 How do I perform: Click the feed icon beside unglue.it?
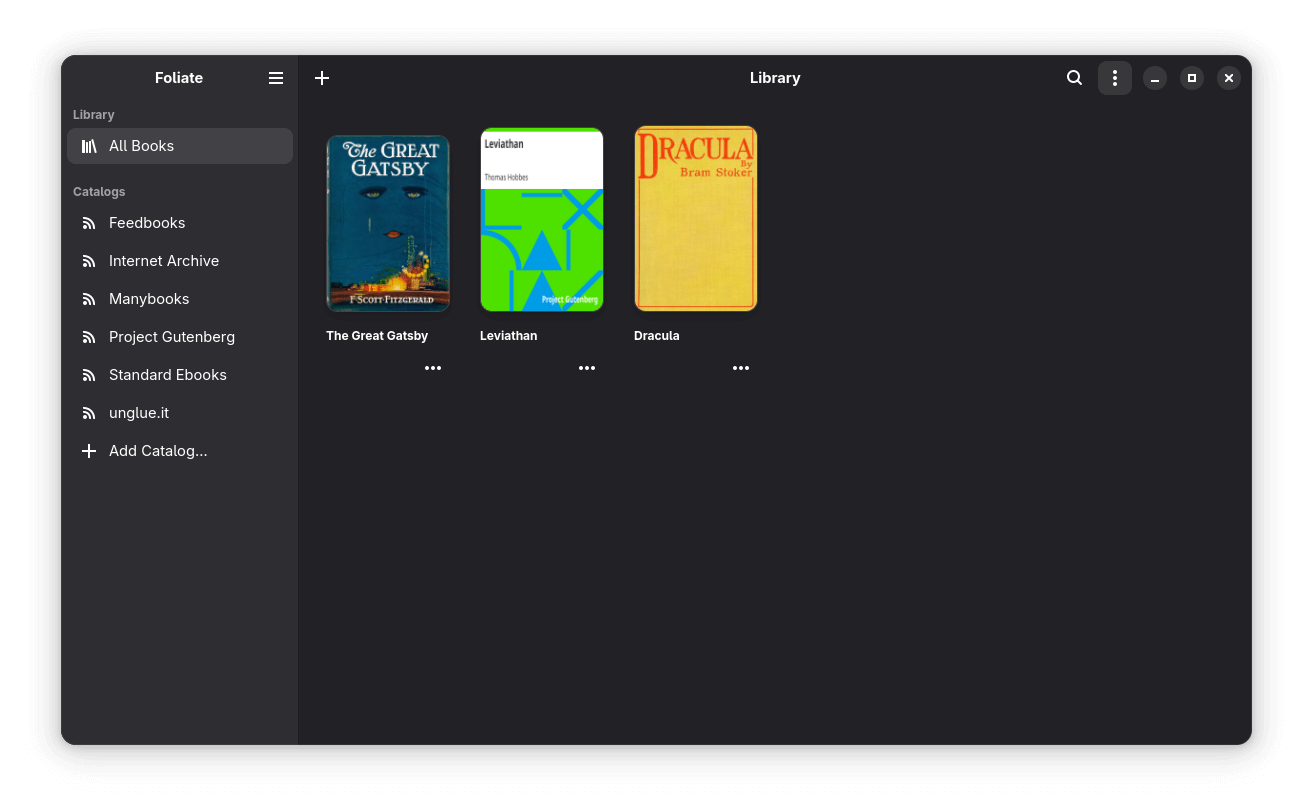[89, 413]
